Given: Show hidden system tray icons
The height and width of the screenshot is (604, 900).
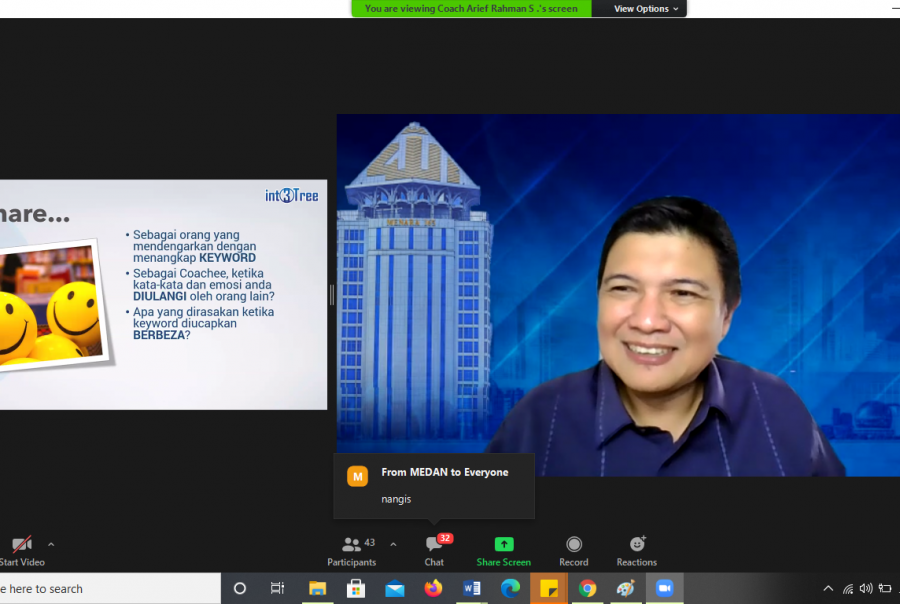Looking at the screenshot, I should pyautogui.click(x=828, y=589).
